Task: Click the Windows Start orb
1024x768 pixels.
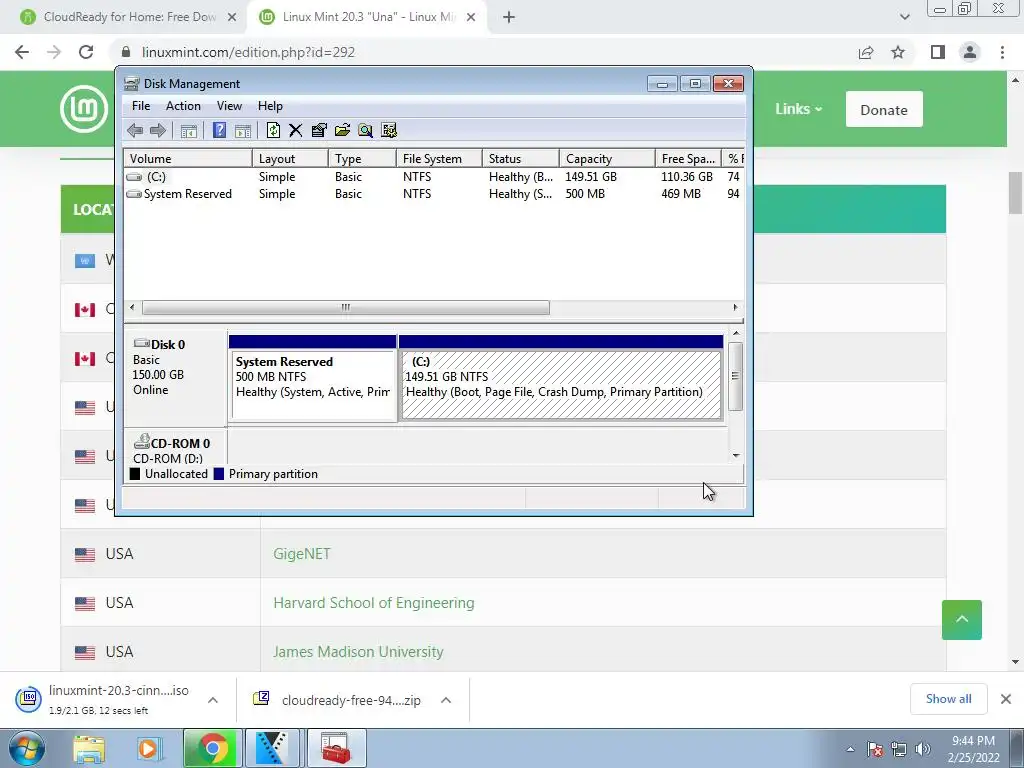Action: (27, 748)
